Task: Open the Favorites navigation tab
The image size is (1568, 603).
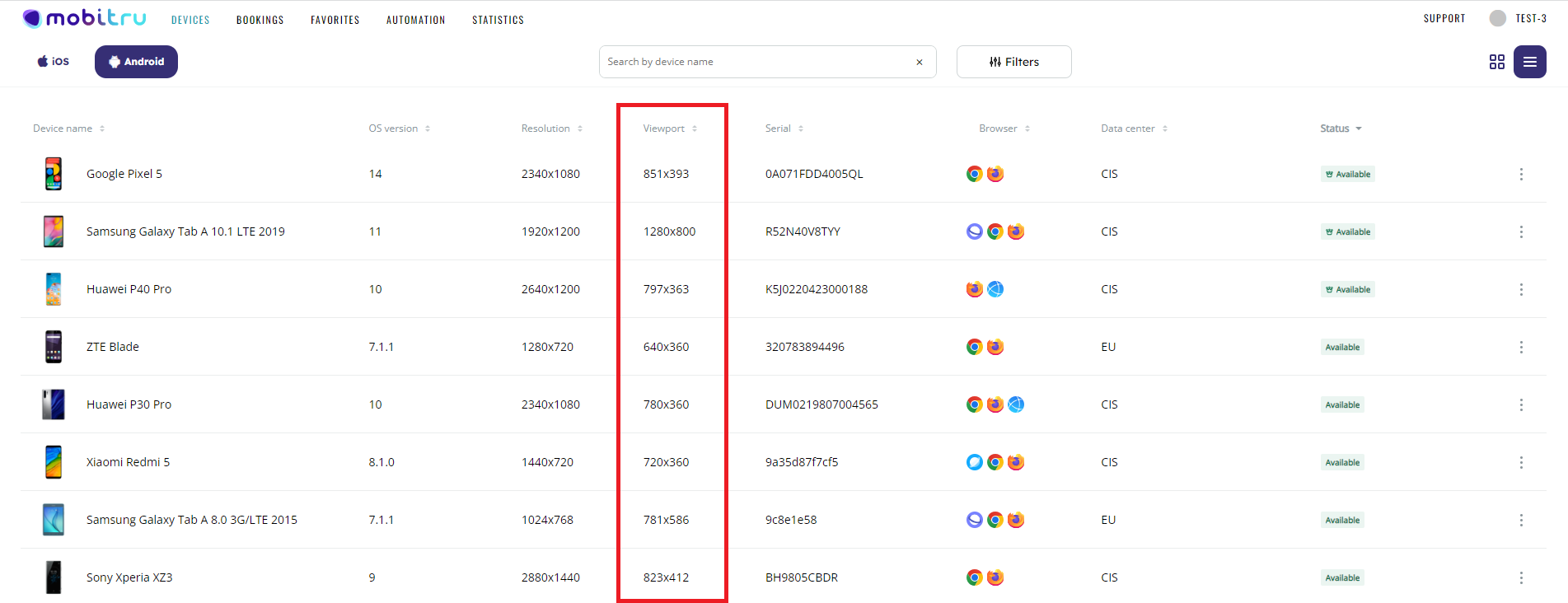Action: 335,20
